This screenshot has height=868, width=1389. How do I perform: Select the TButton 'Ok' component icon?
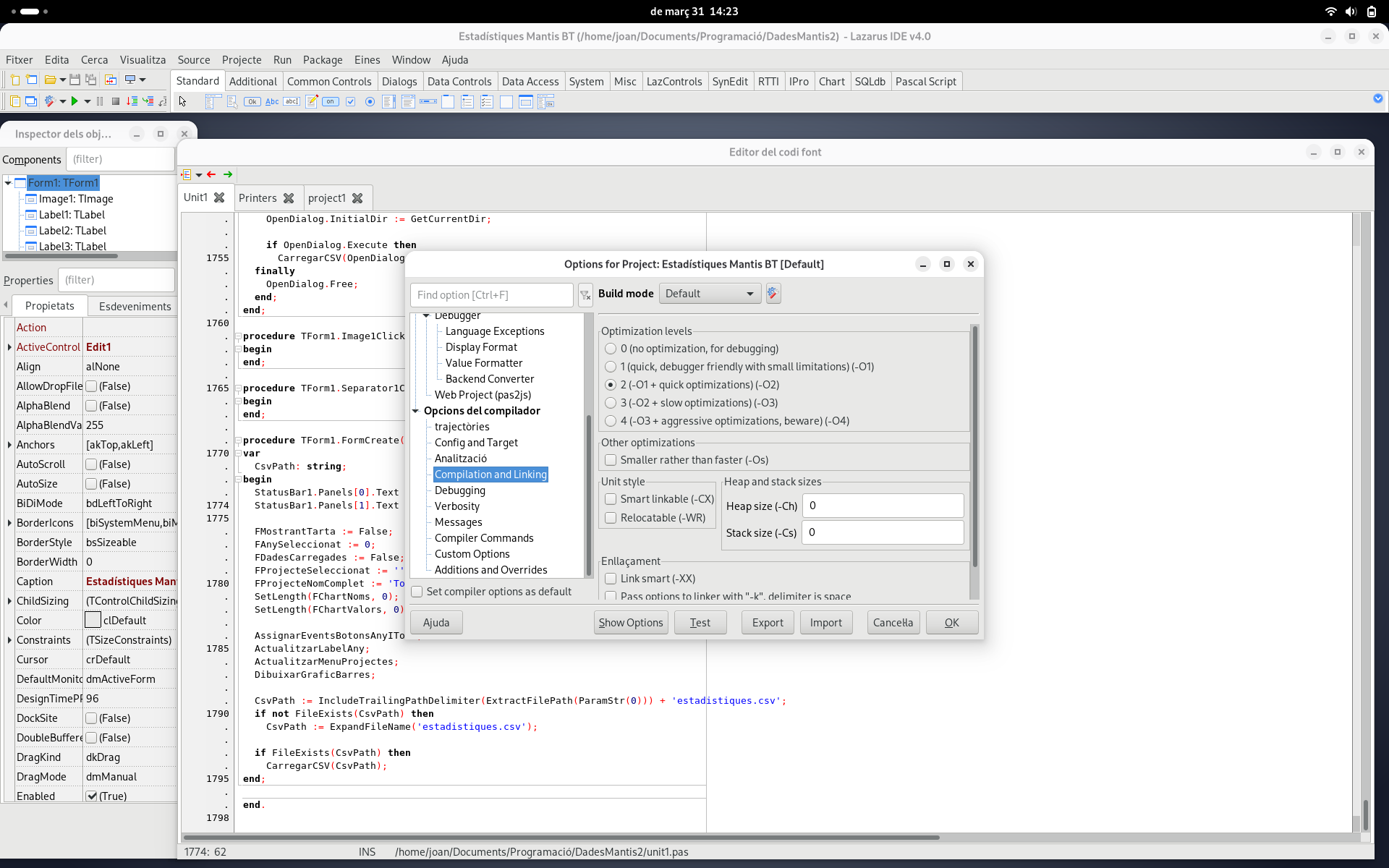(x=252, y=102)
